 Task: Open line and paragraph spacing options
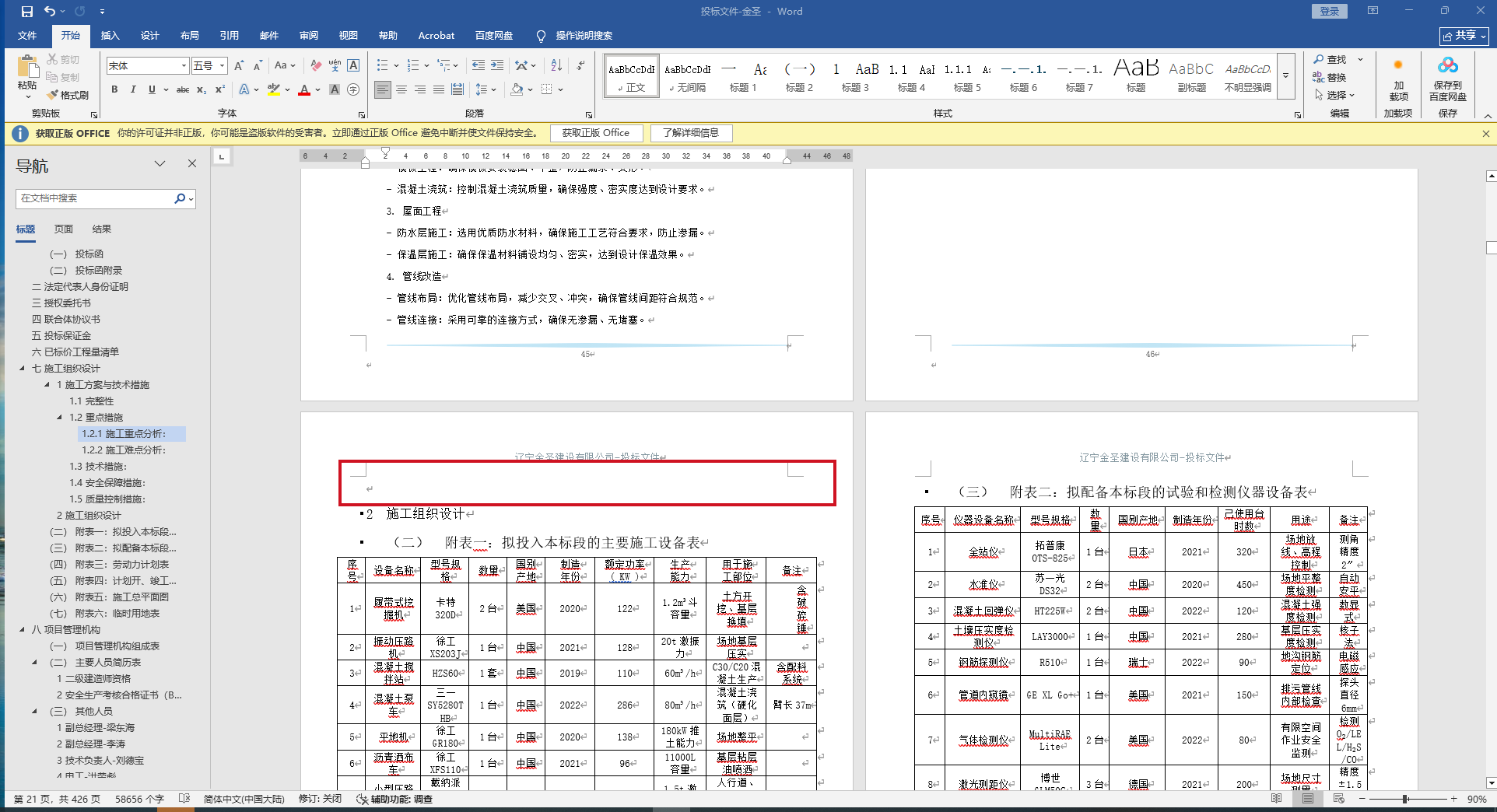pos(485,89)
